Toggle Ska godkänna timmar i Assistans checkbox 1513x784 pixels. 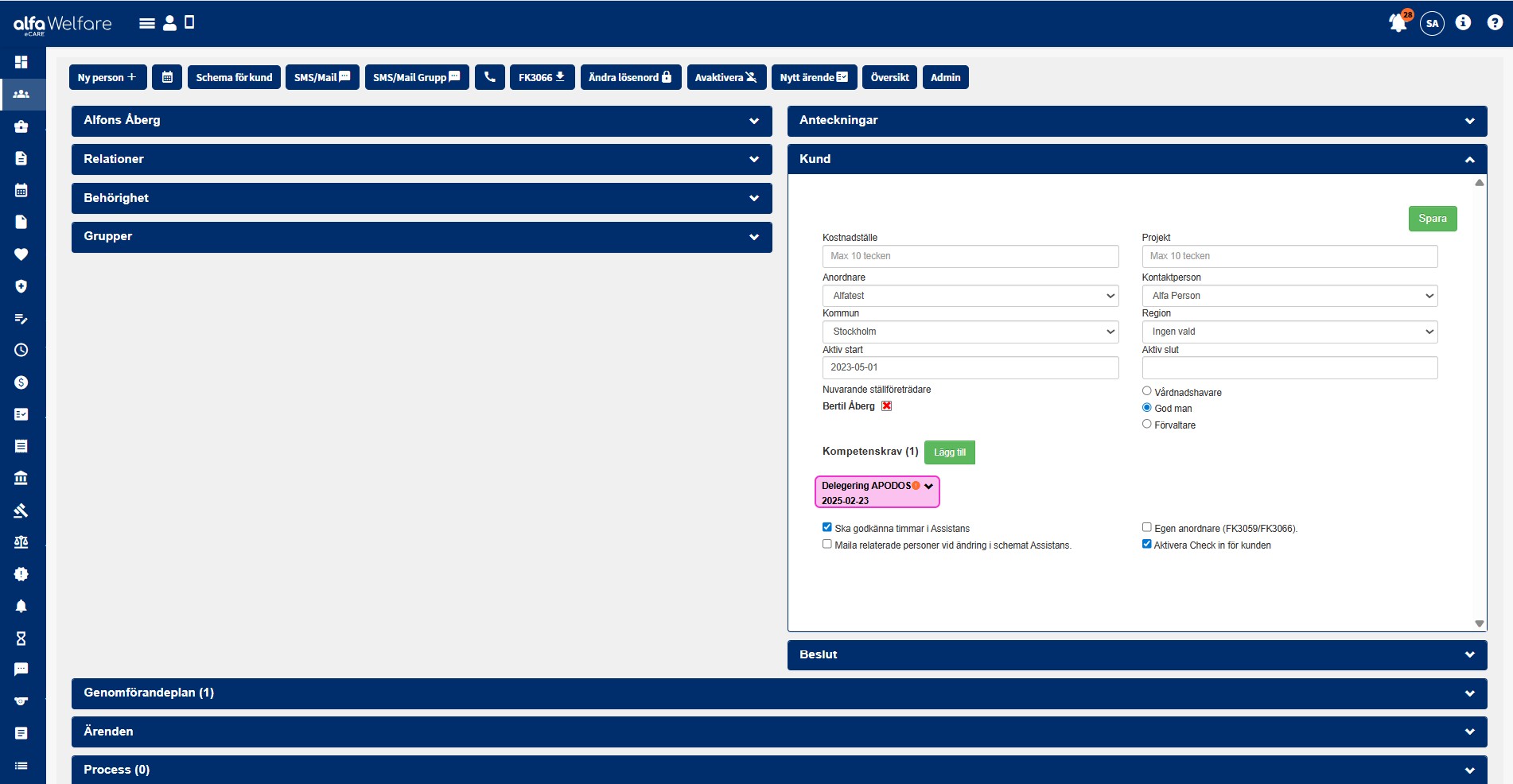[827, 527]
